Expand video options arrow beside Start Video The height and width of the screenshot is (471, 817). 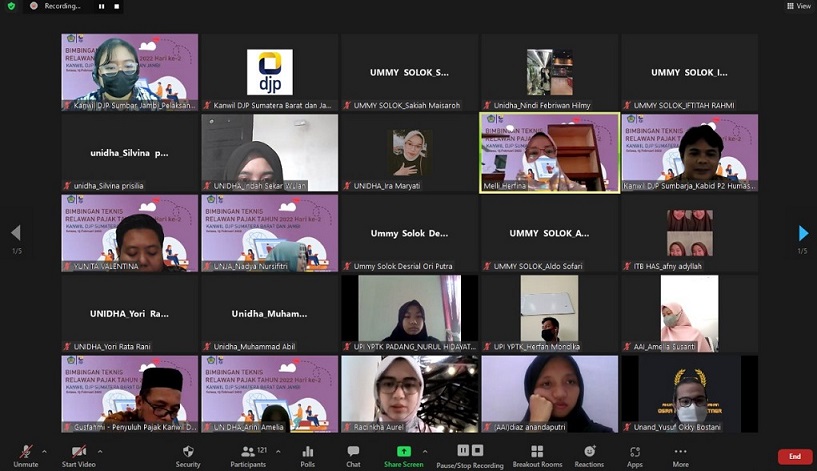point(99,450)
